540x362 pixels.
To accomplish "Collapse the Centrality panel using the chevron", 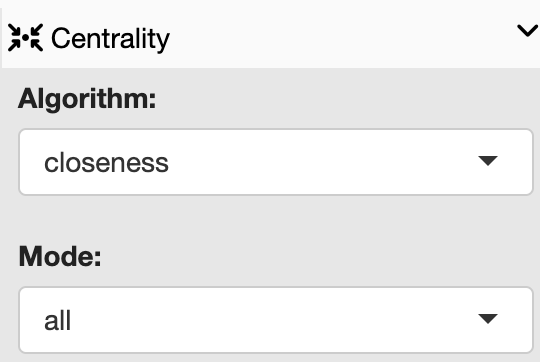I will pyautogui.click(x=528, y=31).
